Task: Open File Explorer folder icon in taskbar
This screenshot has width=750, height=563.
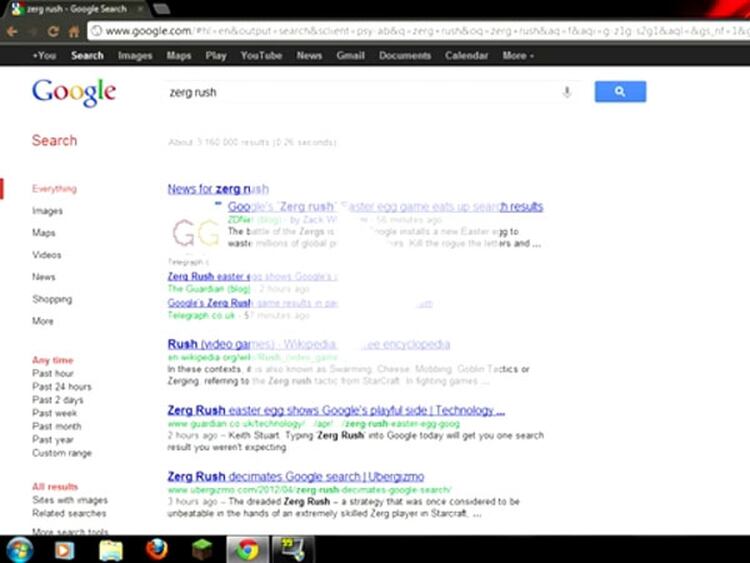Action: (110, 549)
